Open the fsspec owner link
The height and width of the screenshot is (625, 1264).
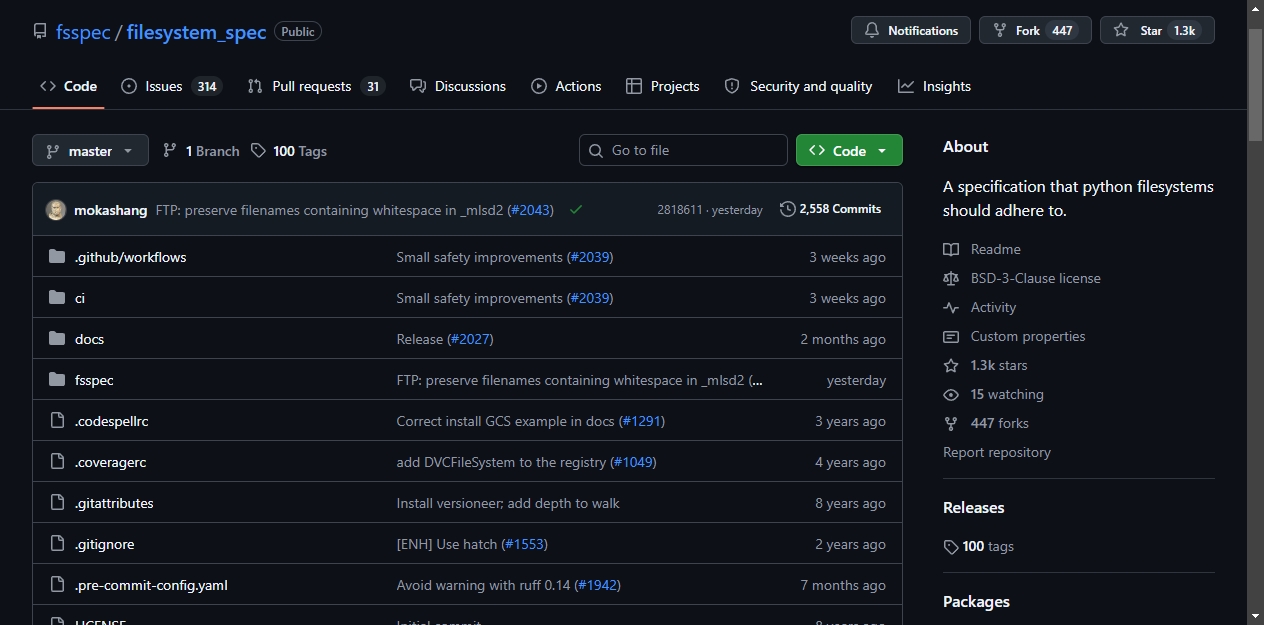pyautogui.click(x=83, y=32)
